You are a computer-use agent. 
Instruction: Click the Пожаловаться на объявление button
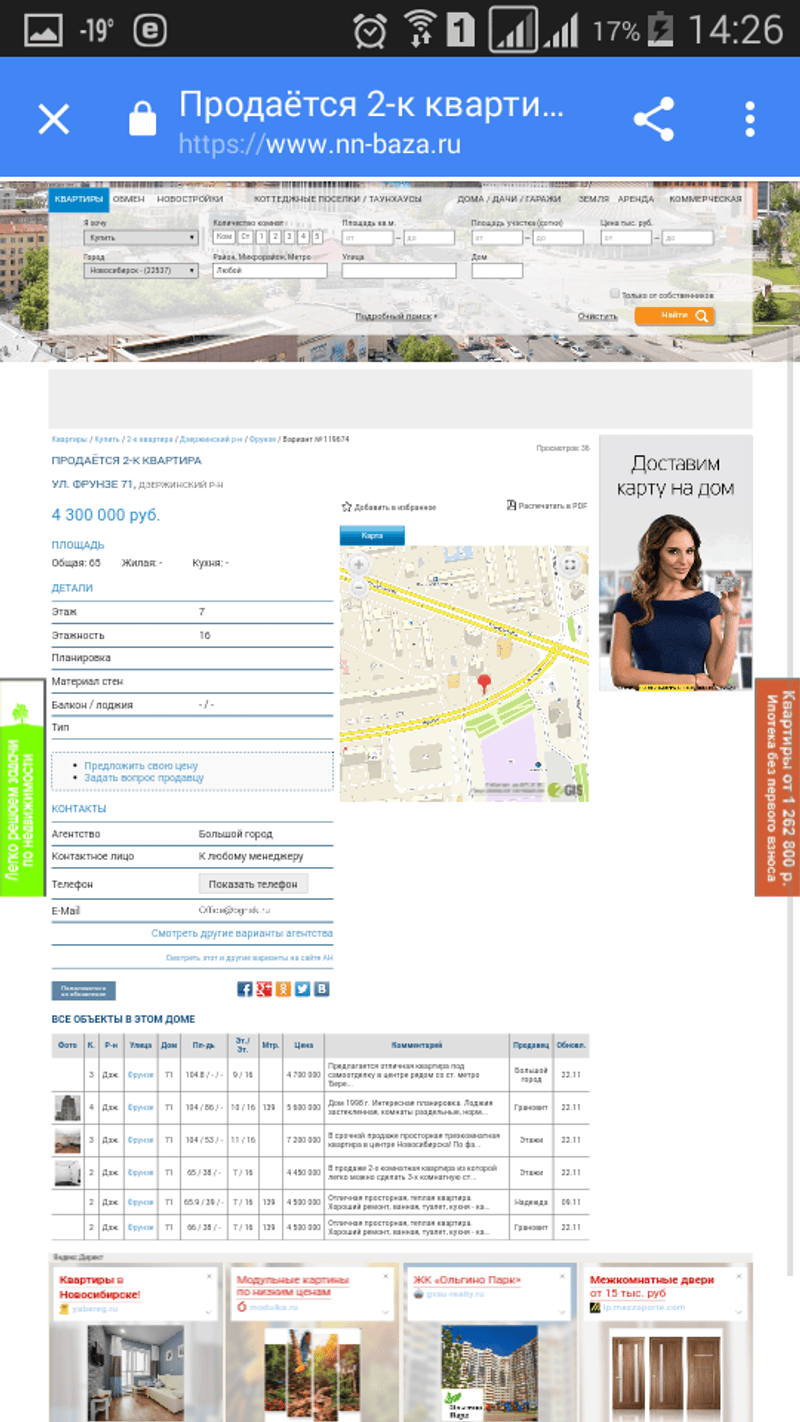click(84, 990)
